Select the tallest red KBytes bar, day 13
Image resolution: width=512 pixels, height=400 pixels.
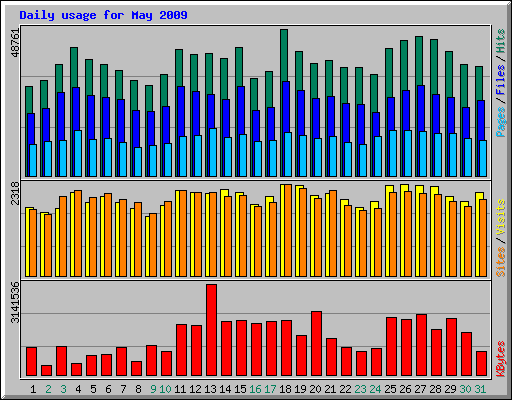click(x=211, y=330)
